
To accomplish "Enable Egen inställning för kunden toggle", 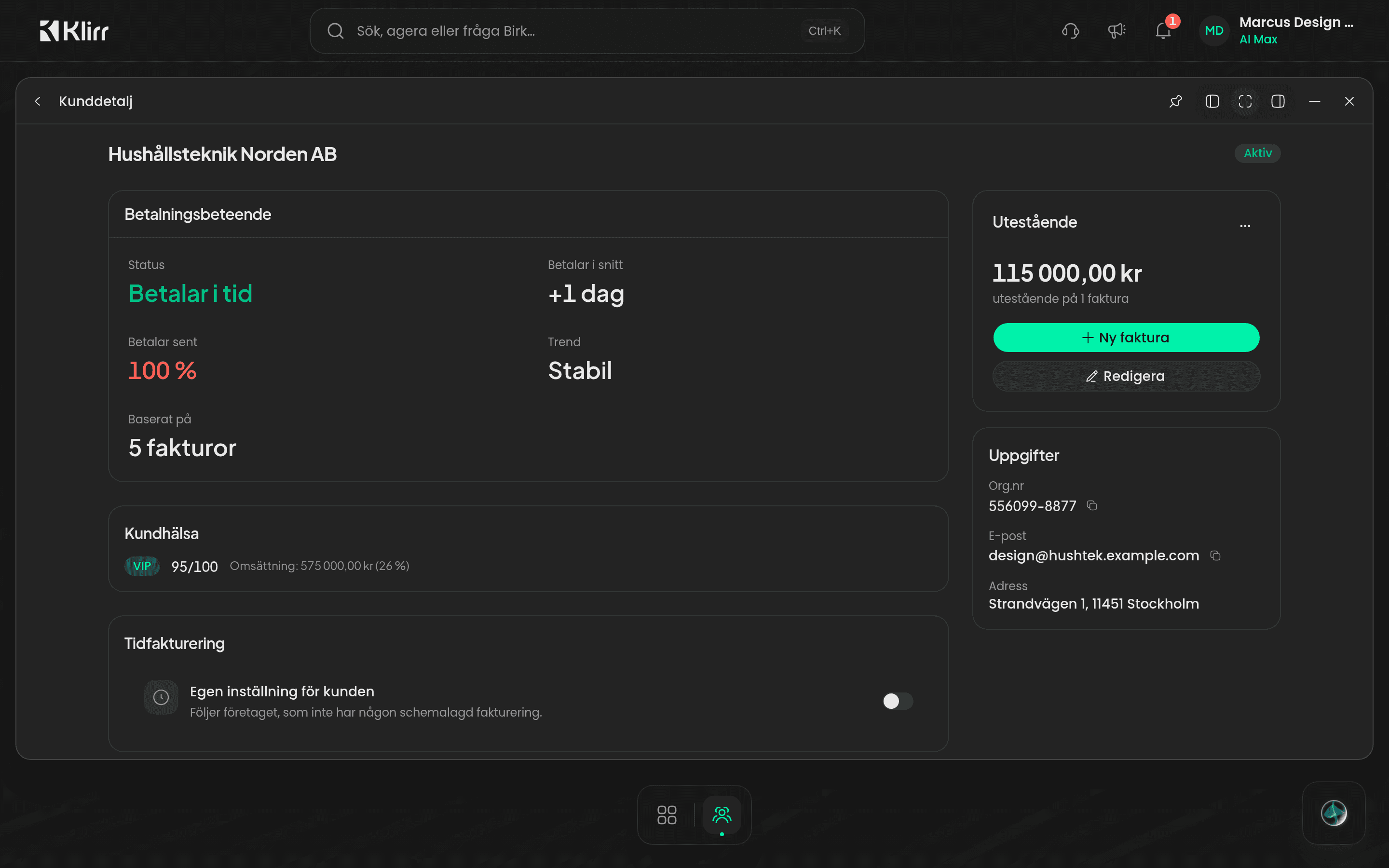I will 898,701.
